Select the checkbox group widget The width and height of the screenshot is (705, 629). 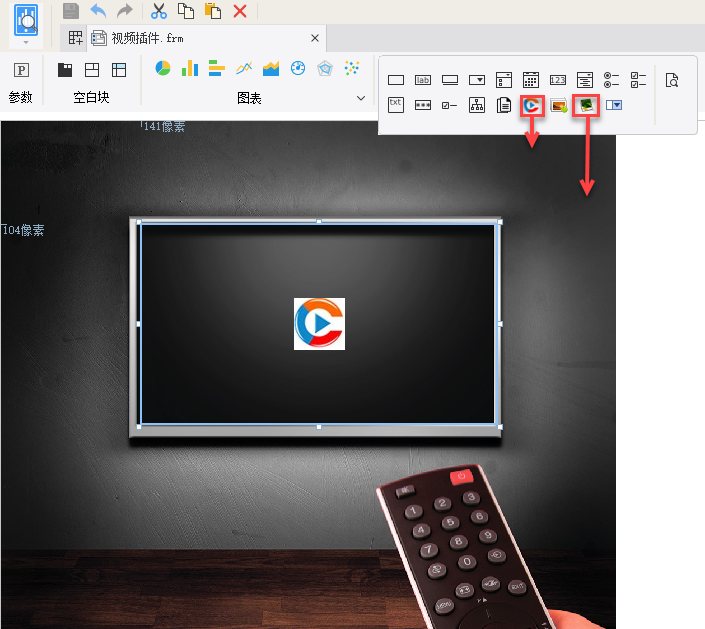tap(638, 80)
